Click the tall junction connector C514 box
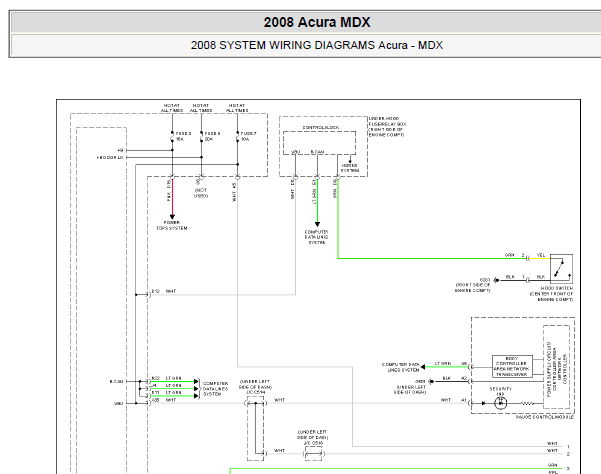This screenshot has height=474, width=601. point(256,428)
